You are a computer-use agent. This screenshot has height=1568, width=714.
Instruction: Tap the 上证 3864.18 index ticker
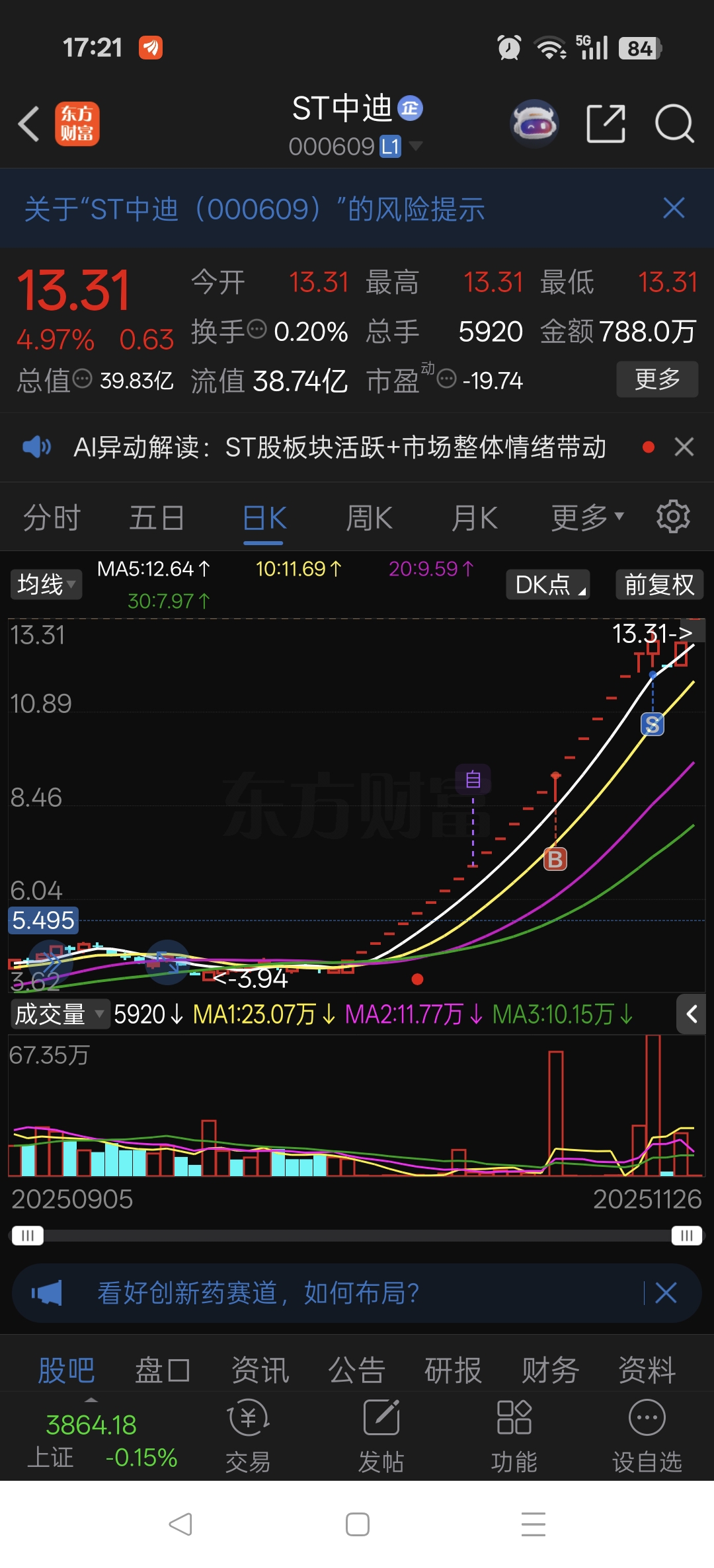coord(102,1440)
